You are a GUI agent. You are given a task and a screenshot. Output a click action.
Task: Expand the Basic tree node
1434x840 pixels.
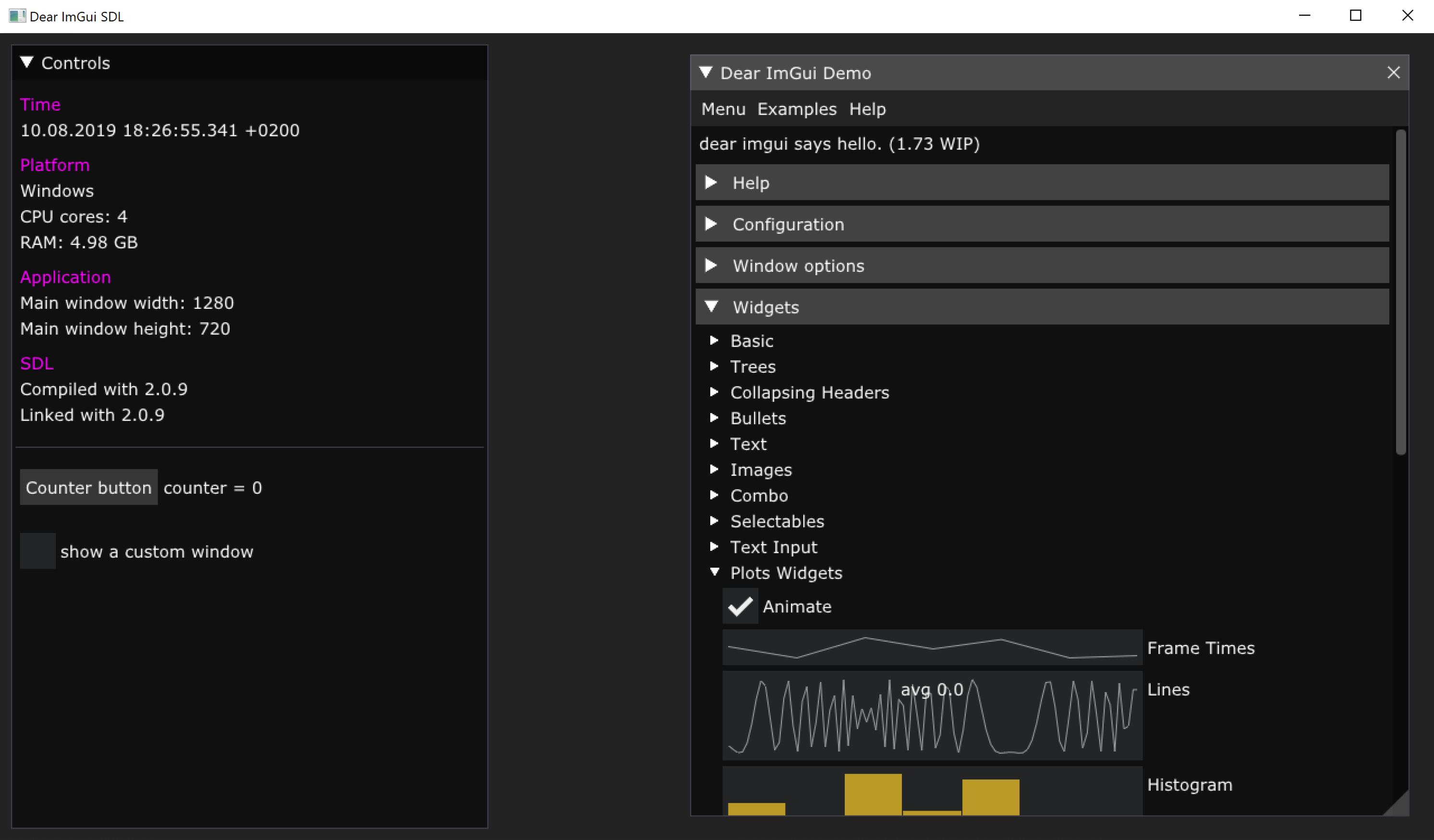(x=714, y=341)
